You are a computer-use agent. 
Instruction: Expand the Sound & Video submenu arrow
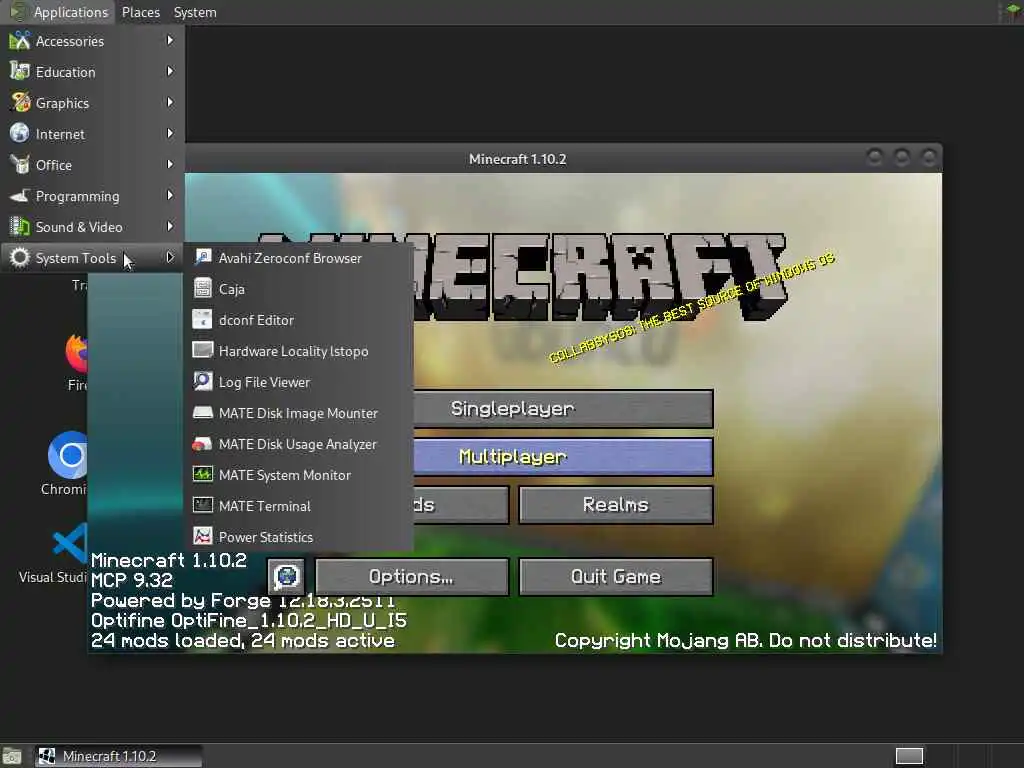click(x=170, y=227)
